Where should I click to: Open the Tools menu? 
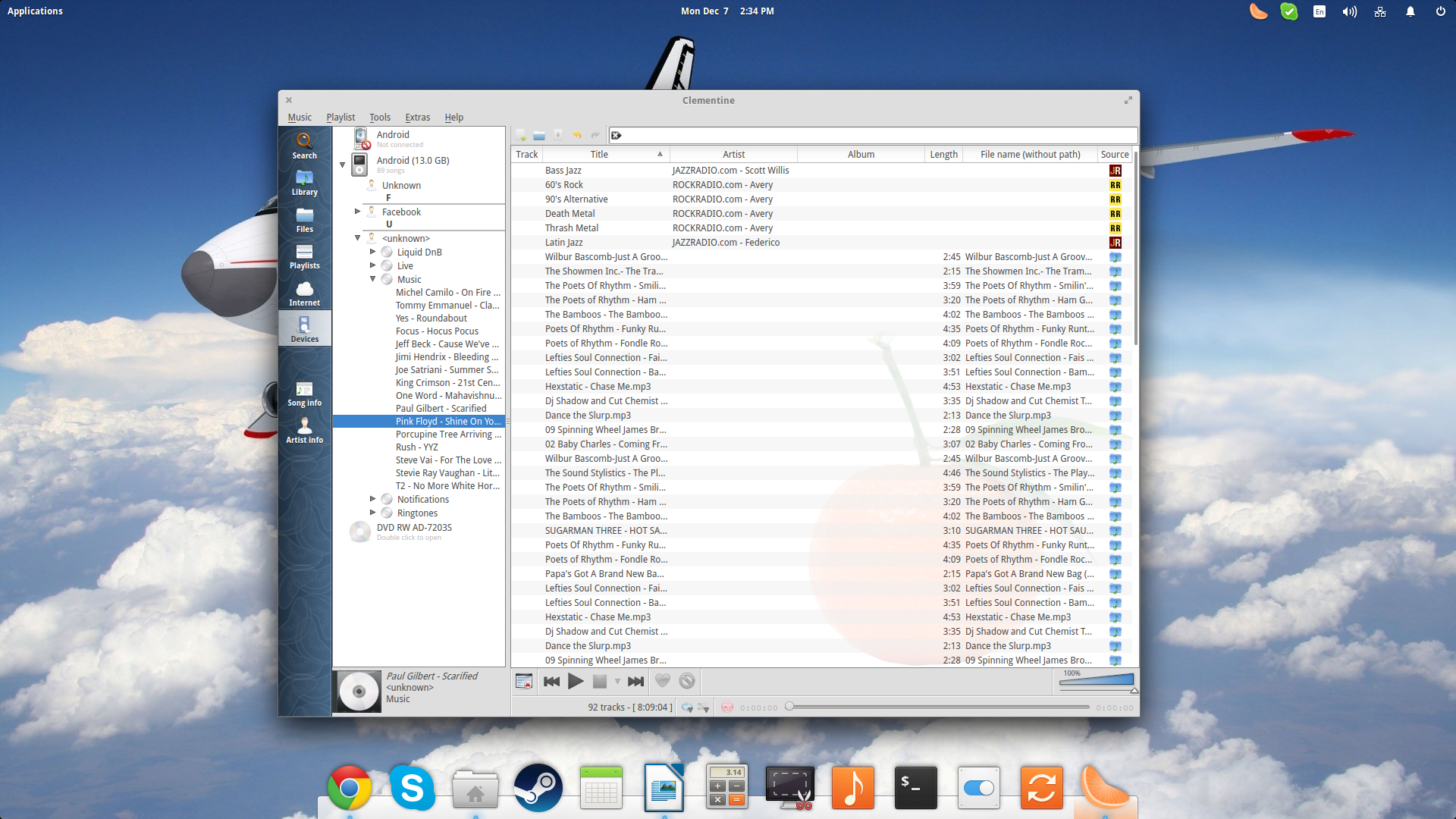coord(380,118)
